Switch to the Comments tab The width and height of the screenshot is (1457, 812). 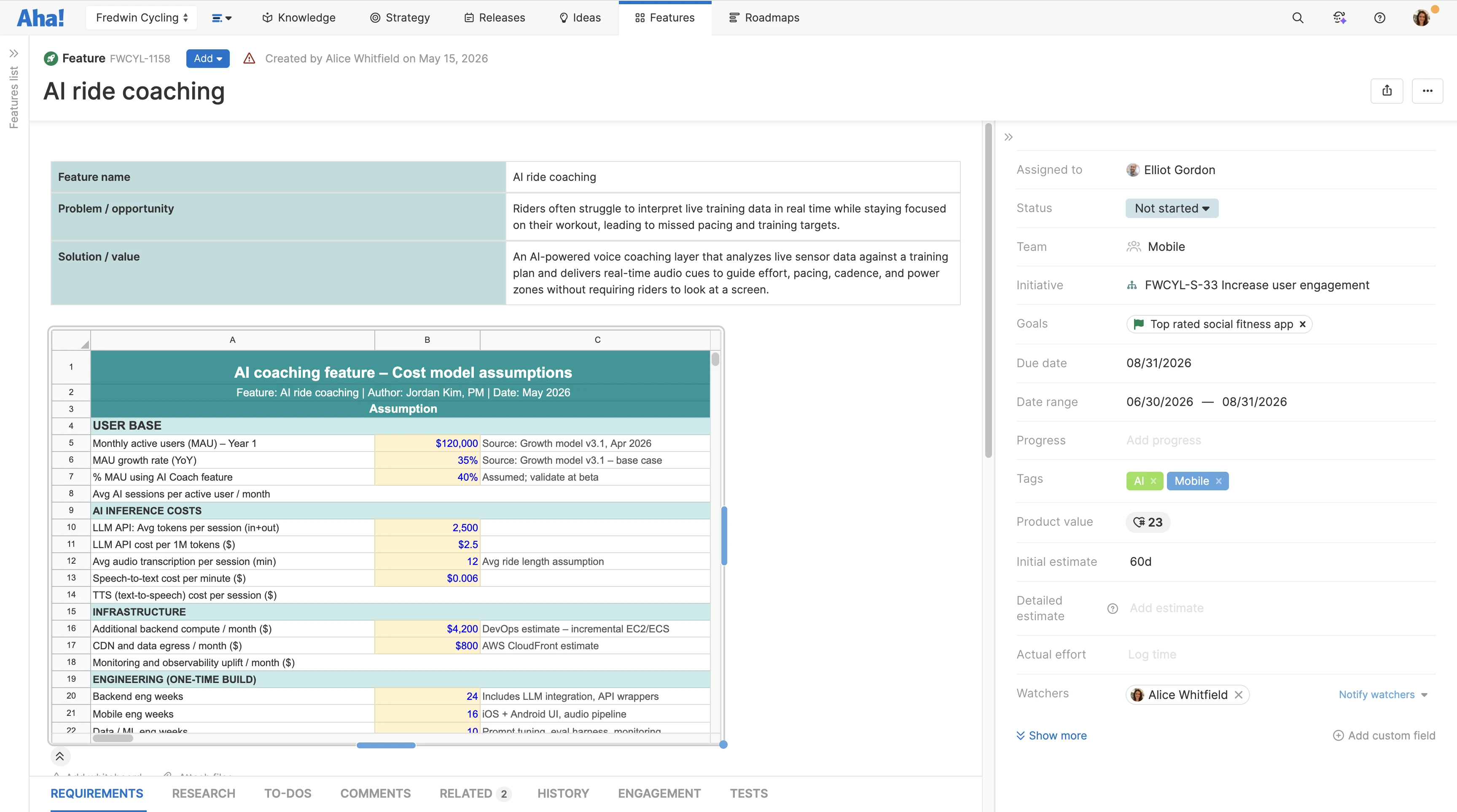click(376, 793)
